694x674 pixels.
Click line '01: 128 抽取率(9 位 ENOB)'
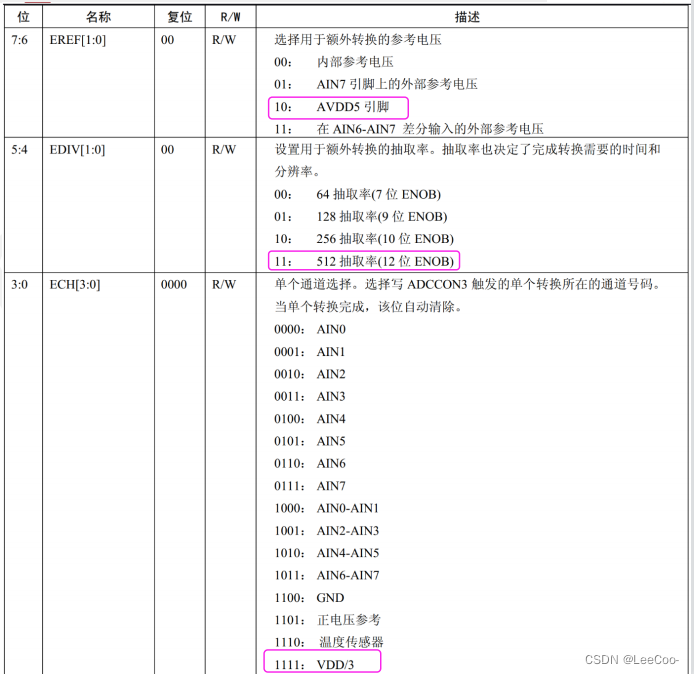pyautogui.click(x=361, y=216)
